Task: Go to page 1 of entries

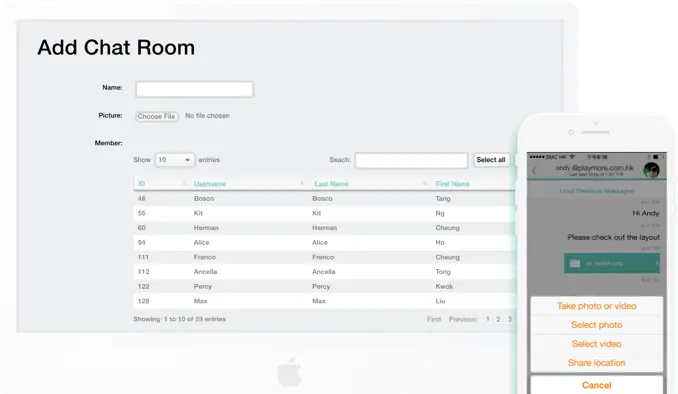Action: point(487,319)
